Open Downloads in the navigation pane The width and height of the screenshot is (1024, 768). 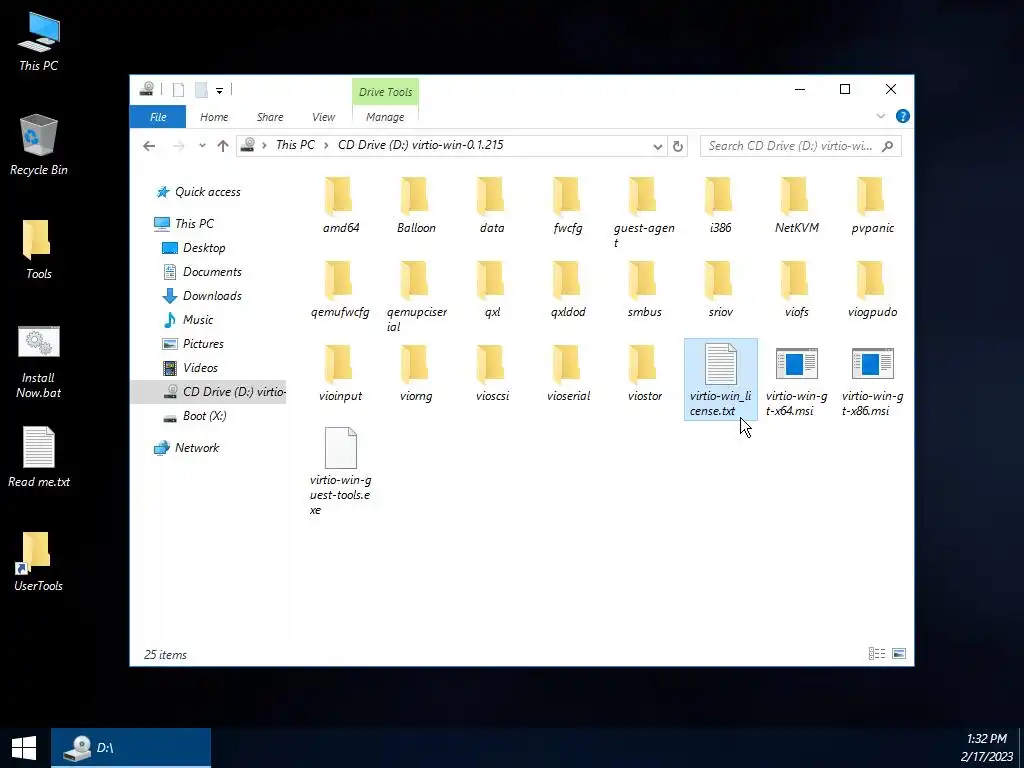pos(202,296)
